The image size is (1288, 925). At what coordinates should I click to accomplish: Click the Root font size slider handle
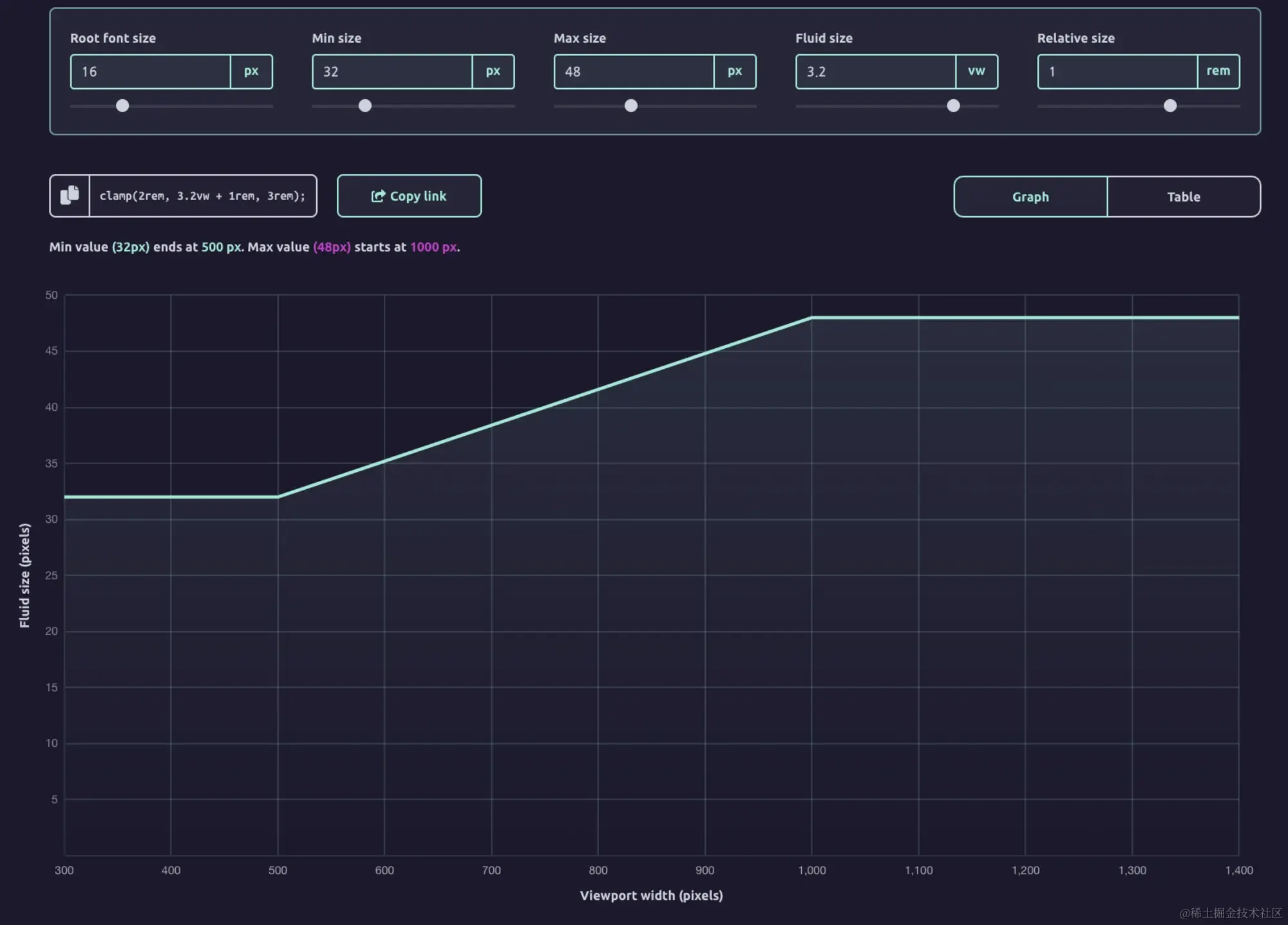[122, 106]
